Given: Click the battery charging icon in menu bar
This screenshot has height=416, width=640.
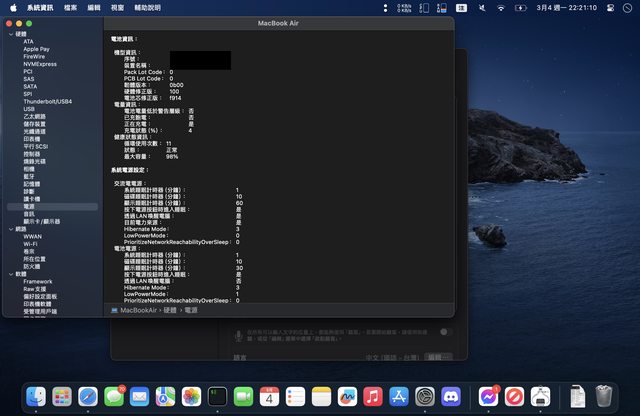Looking at the screenshot, I should coord(520,8).
